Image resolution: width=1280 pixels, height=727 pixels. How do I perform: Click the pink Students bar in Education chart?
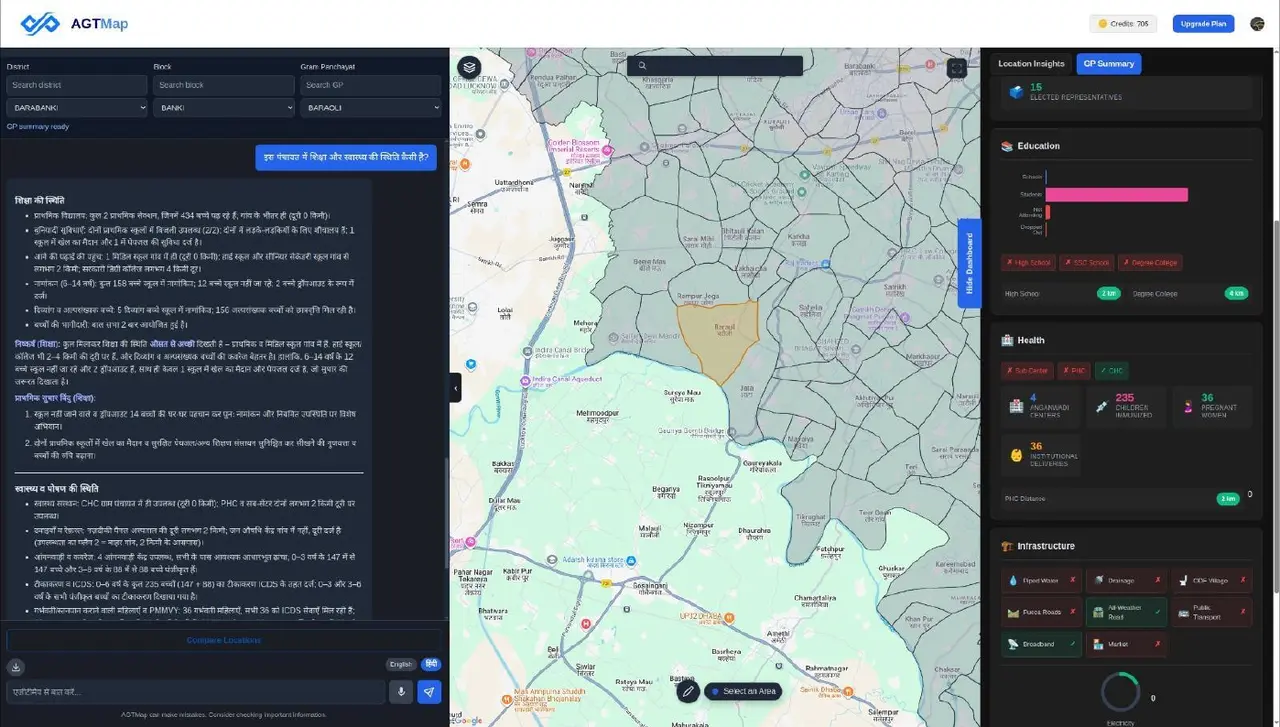(1117, 195)
